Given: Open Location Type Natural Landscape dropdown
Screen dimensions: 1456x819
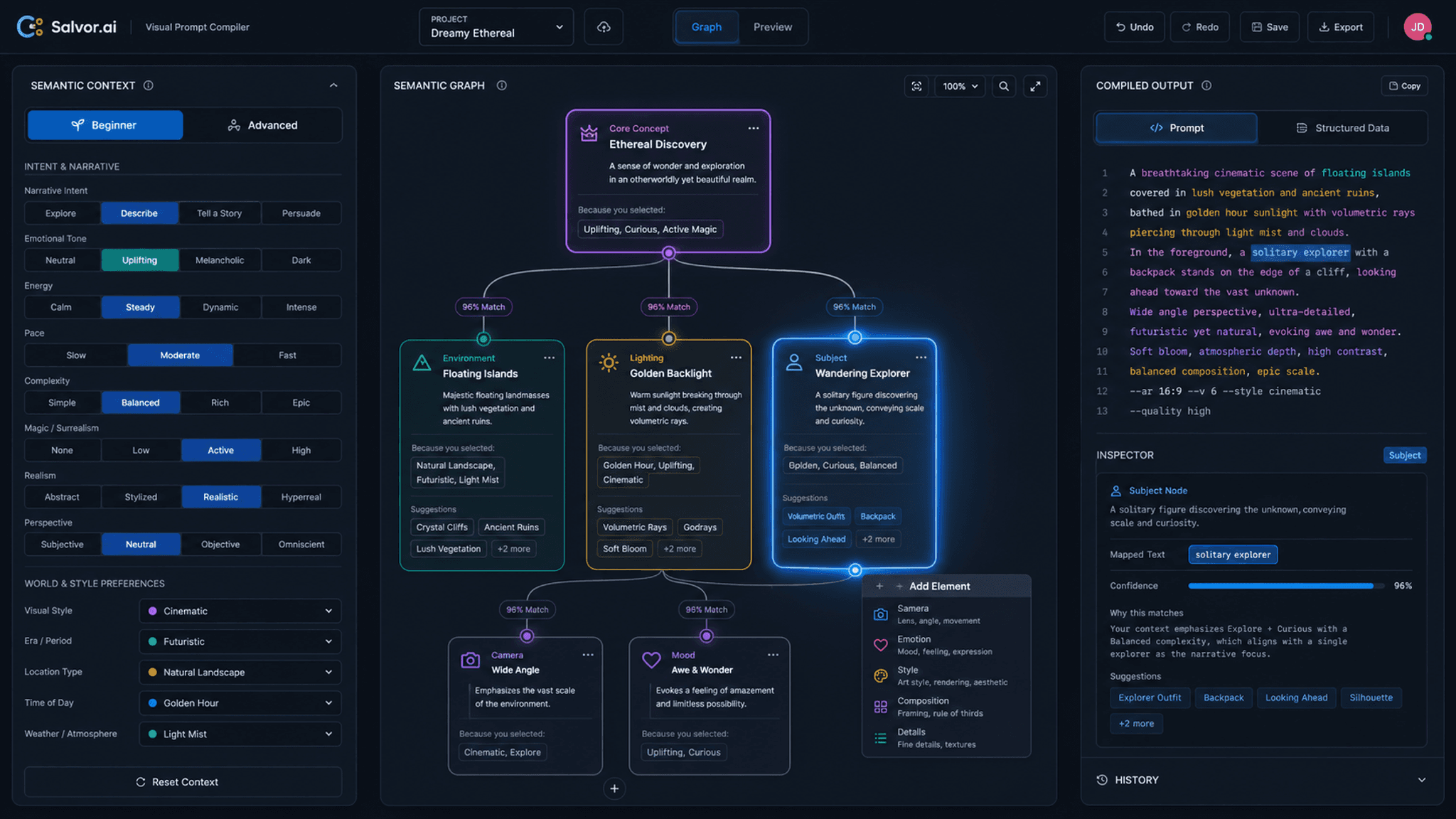Looking at the screenshot, I should click(240, 672).
